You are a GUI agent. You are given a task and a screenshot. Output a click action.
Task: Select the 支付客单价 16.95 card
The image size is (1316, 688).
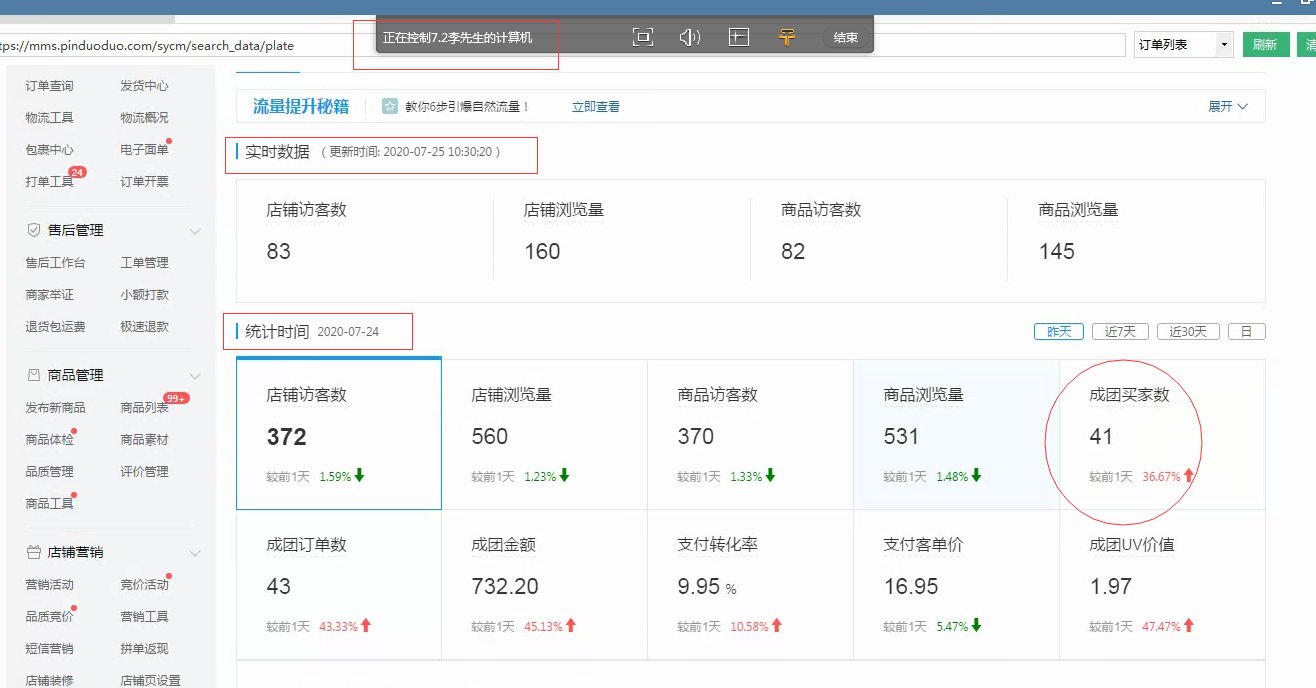pos(957,585)
